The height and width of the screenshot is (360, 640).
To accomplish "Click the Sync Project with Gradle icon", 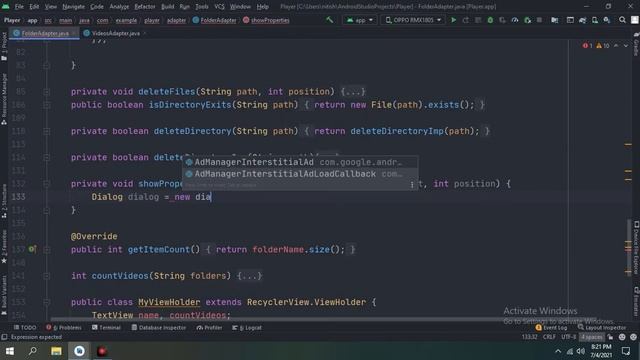I will [x=582, y=20].
